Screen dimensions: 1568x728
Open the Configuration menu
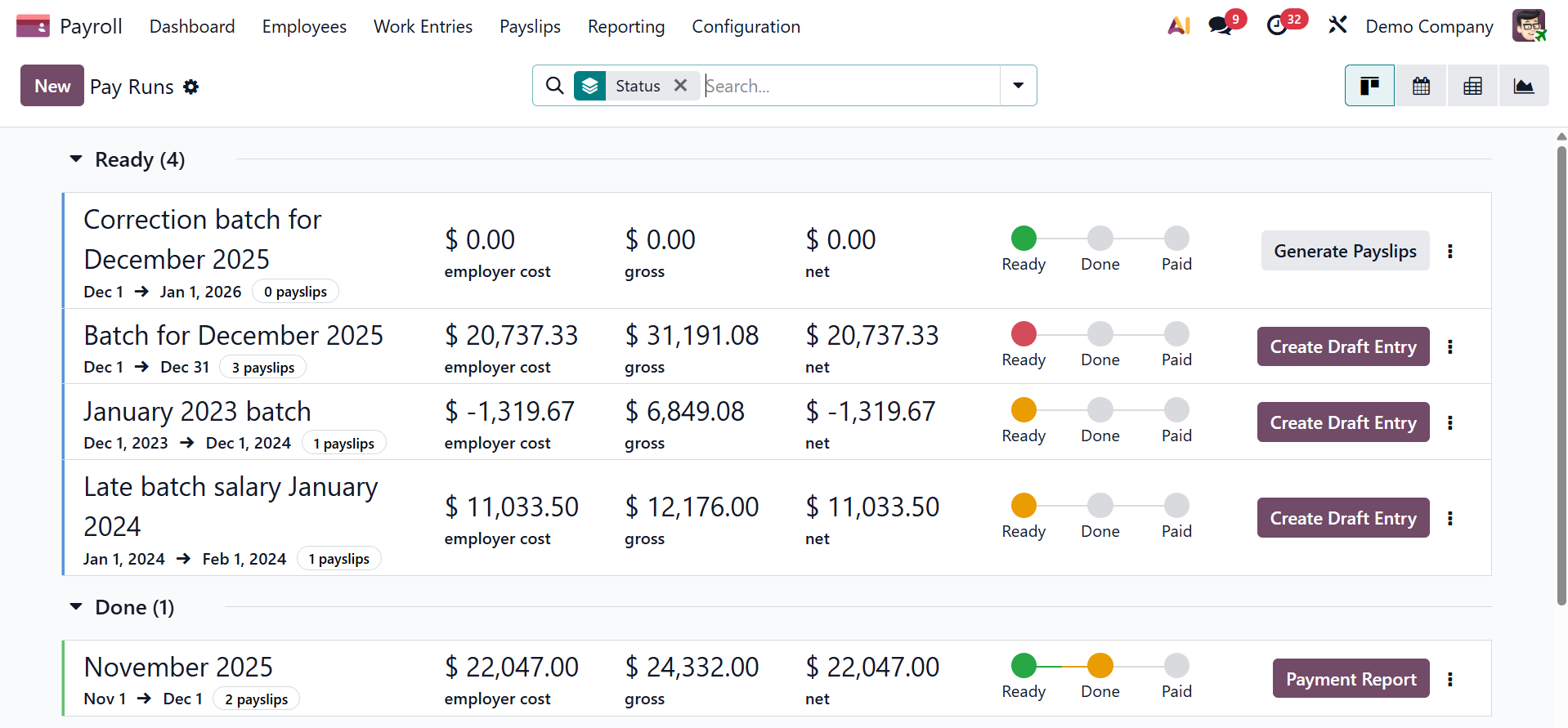pyautogui.click(x=746, y=26)
